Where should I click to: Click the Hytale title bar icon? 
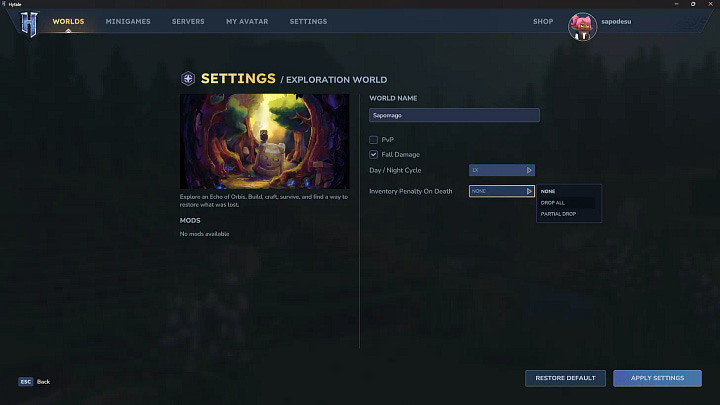[x=4, y=4]
